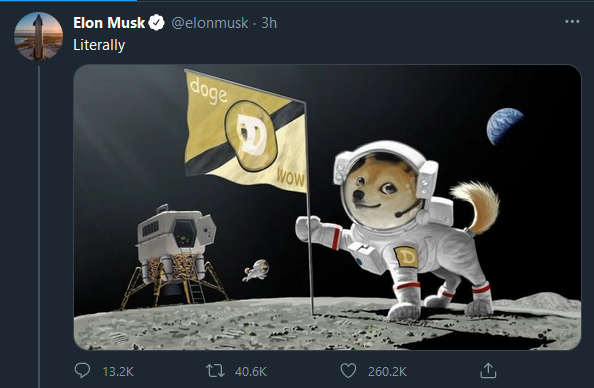The height and width of the screenshot is (388, 594).
Task: Click the tweet text Literally
Action: tap(99, 45)
